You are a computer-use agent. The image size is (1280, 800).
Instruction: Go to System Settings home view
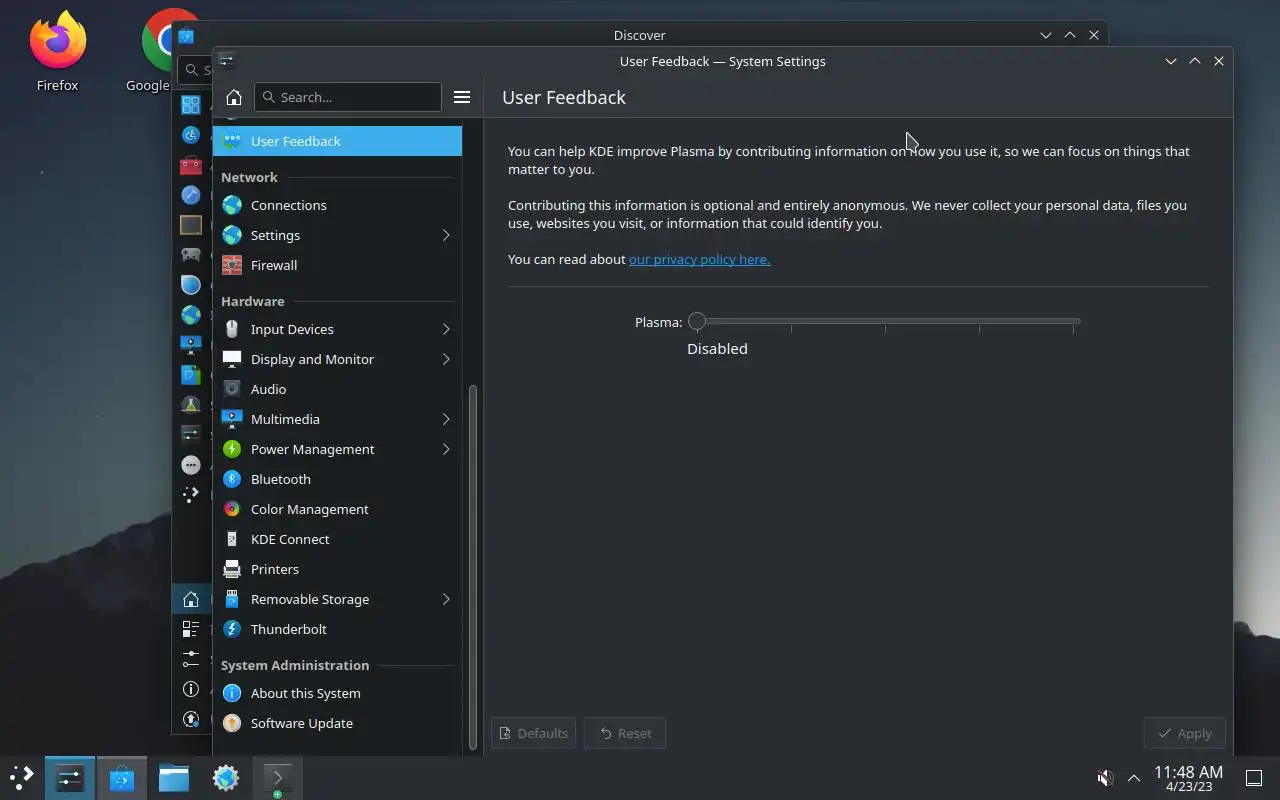(x=234, y=97)
